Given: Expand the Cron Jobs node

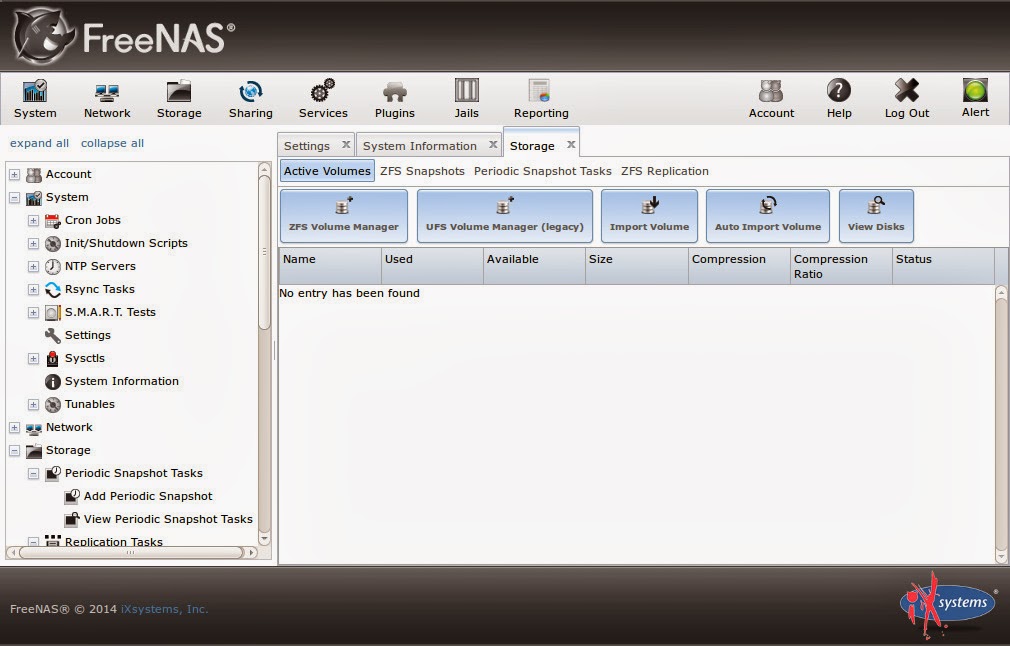Looking at the screenshot, I should click(x=33, y=221).
